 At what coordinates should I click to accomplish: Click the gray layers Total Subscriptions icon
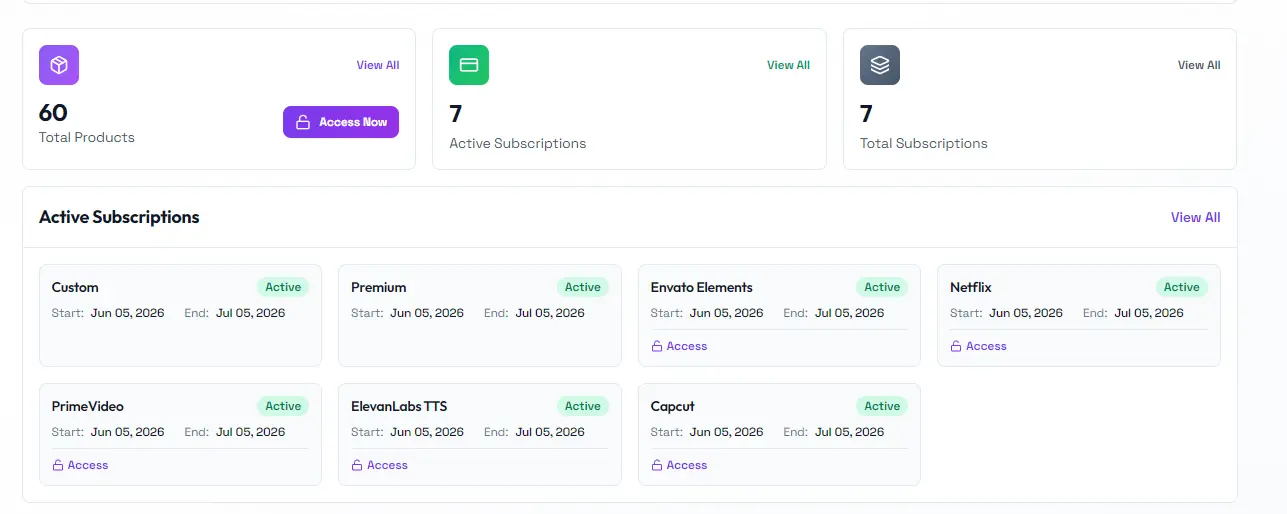click(880, 65)
